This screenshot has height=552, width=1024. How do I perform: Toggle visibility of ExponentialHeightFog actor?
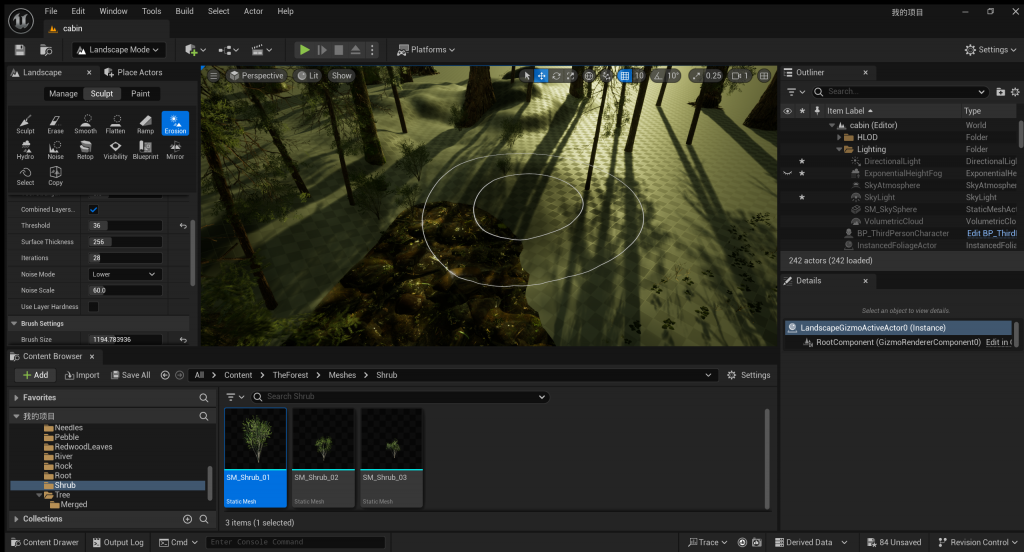point(787,173)
